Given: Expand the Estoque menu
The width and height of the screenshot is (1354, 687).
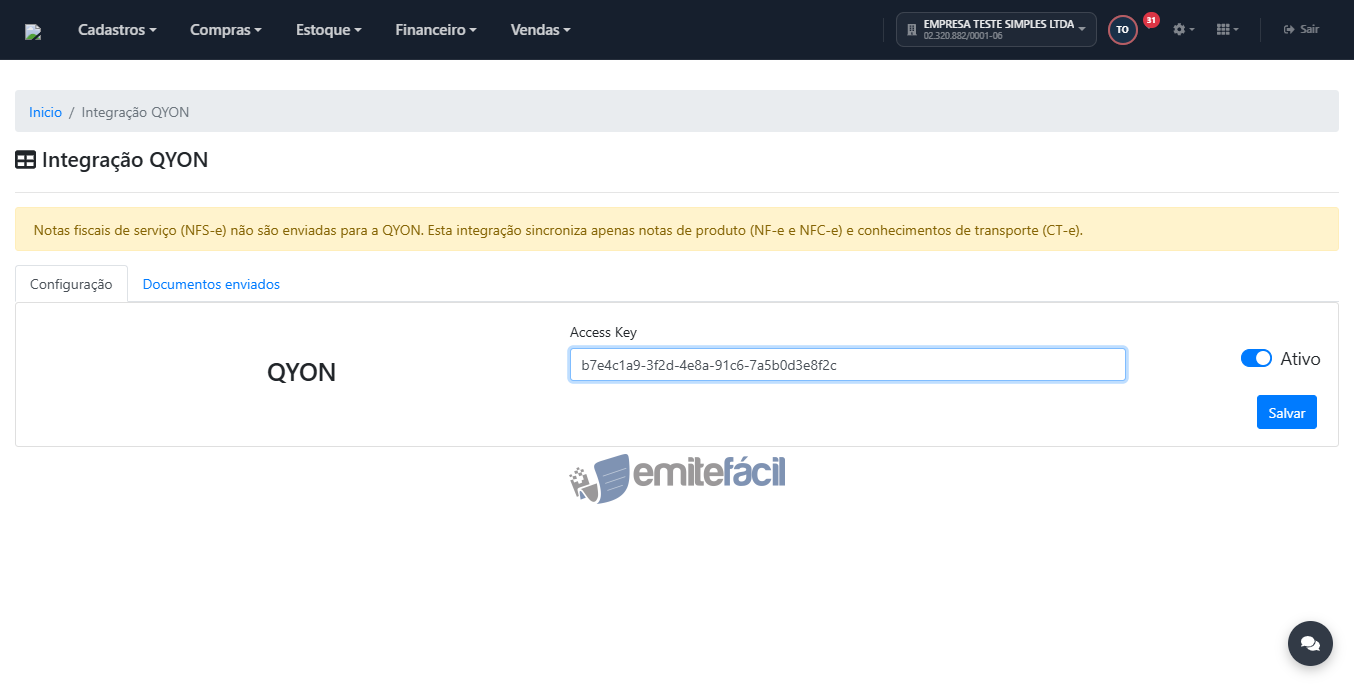Looking at the screenshot, I should 329,30.
